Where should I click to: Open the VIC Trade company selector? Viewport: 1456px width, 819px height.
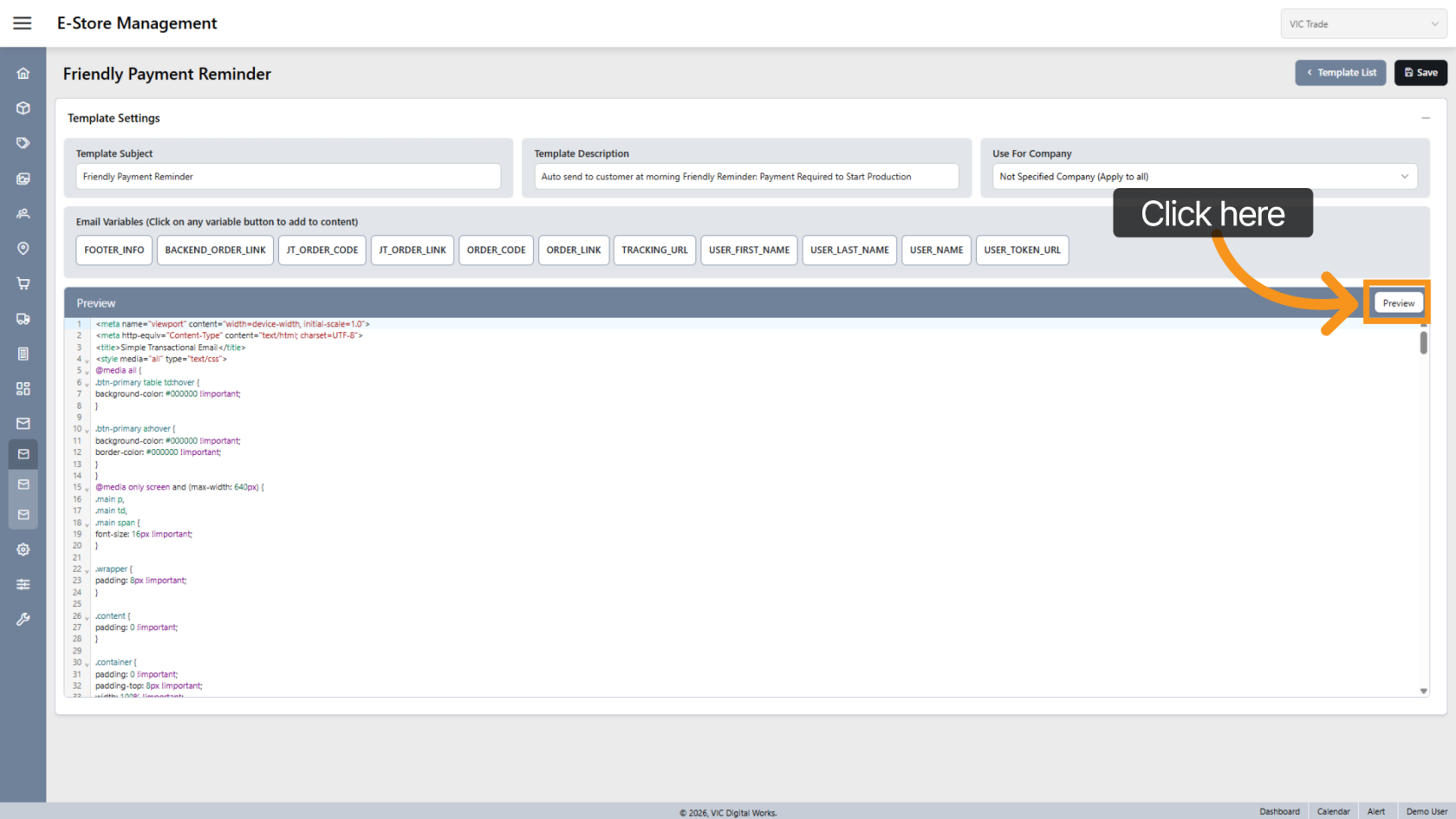(1363, 23)
